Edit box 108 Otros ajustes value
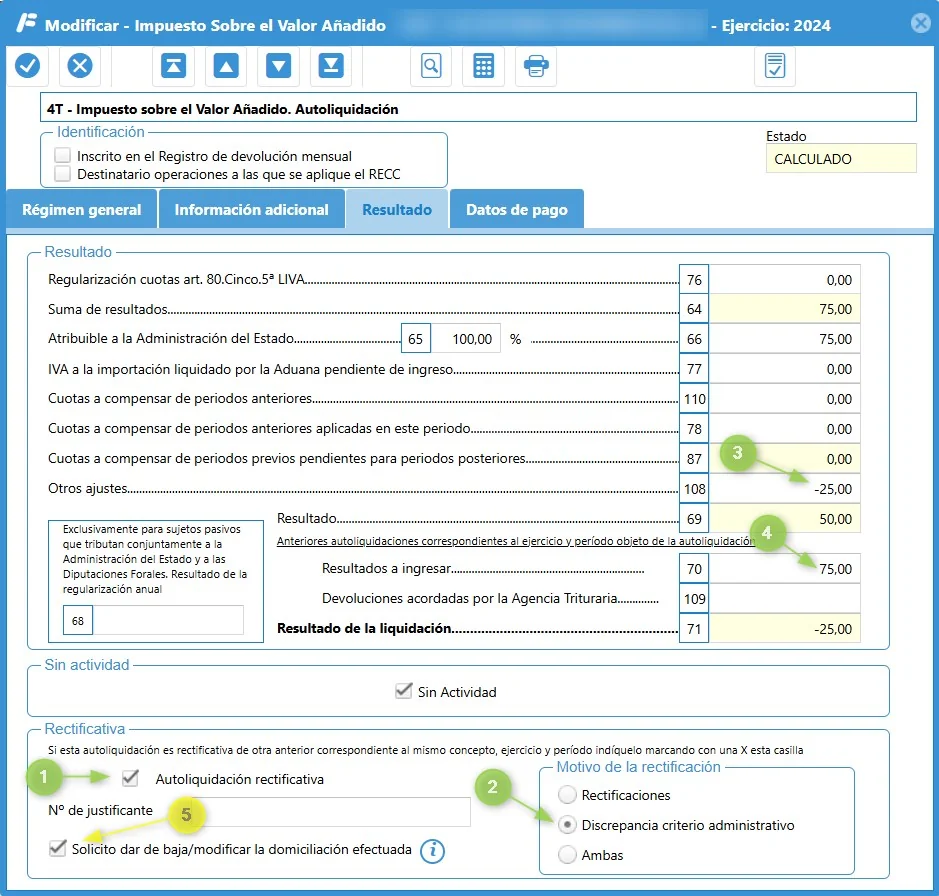Image resolution: width=939 pixels, height=896 pixels. point(784,489)
